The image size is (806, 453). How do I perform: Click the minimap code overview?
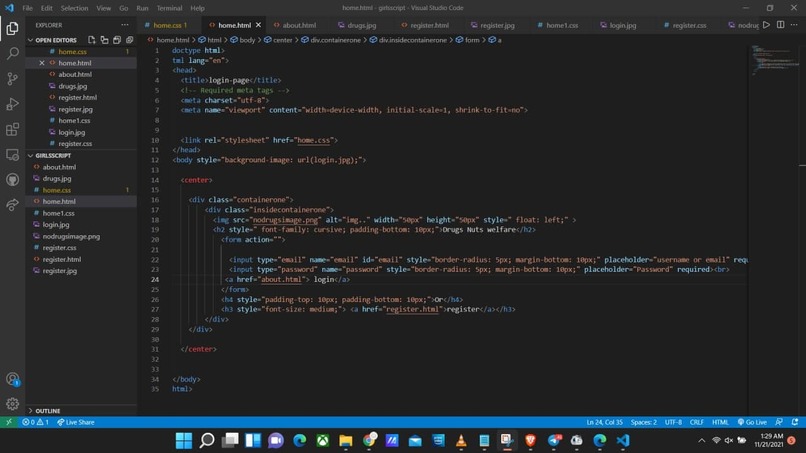771,60
